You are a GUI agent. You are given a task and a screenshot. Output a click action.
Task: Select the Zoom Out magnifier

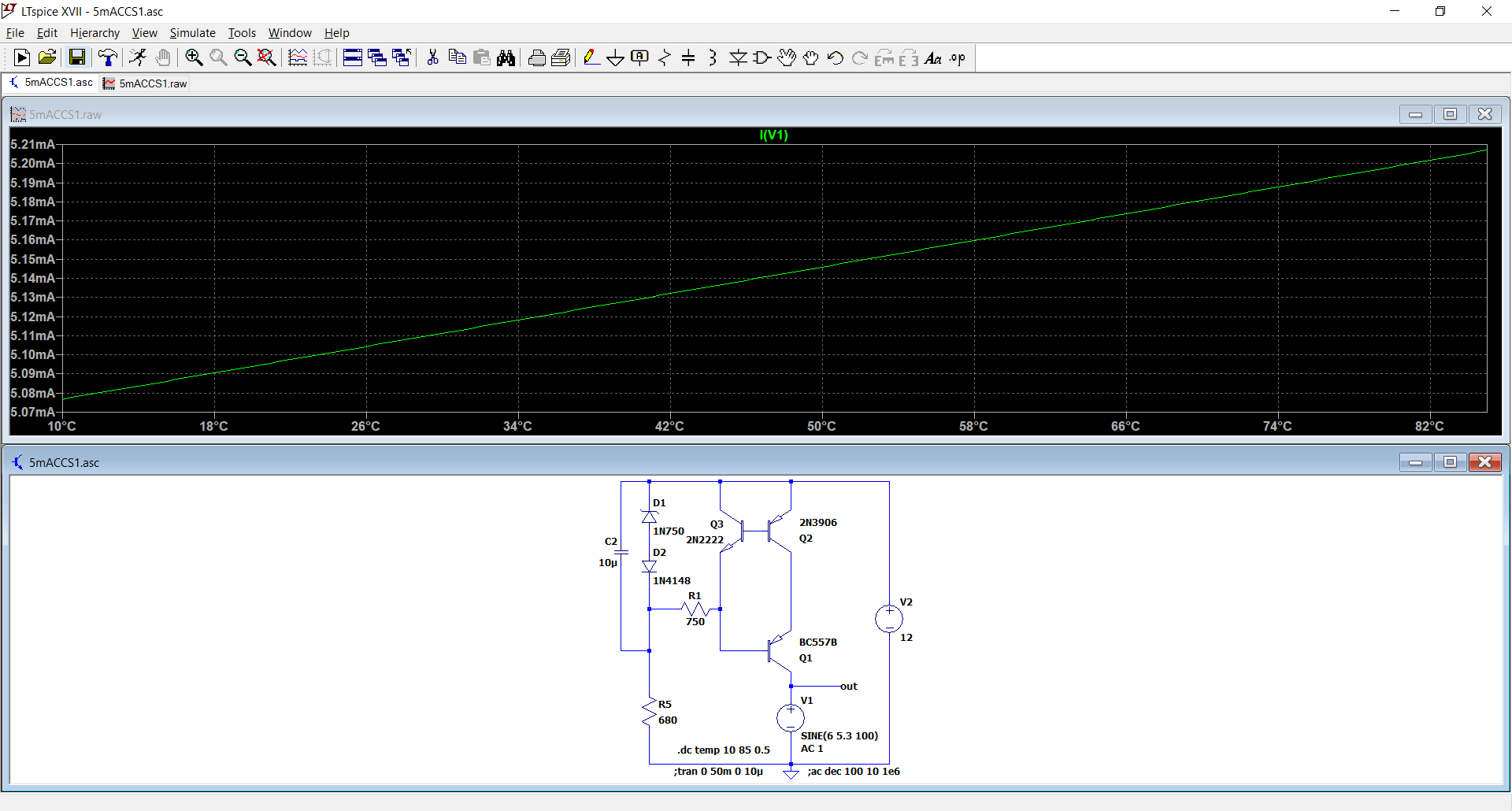point(243,57)
